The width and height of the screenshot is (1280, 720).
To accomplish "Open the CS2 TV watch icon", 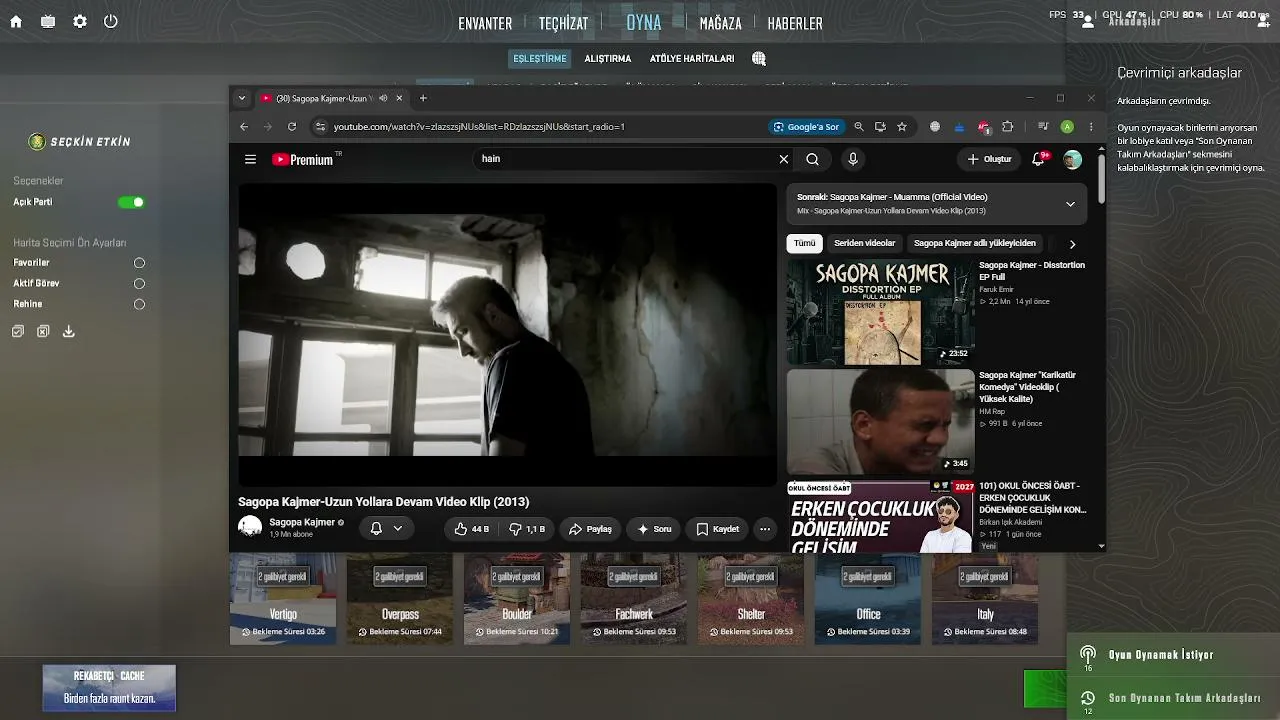I will [48, 22].
